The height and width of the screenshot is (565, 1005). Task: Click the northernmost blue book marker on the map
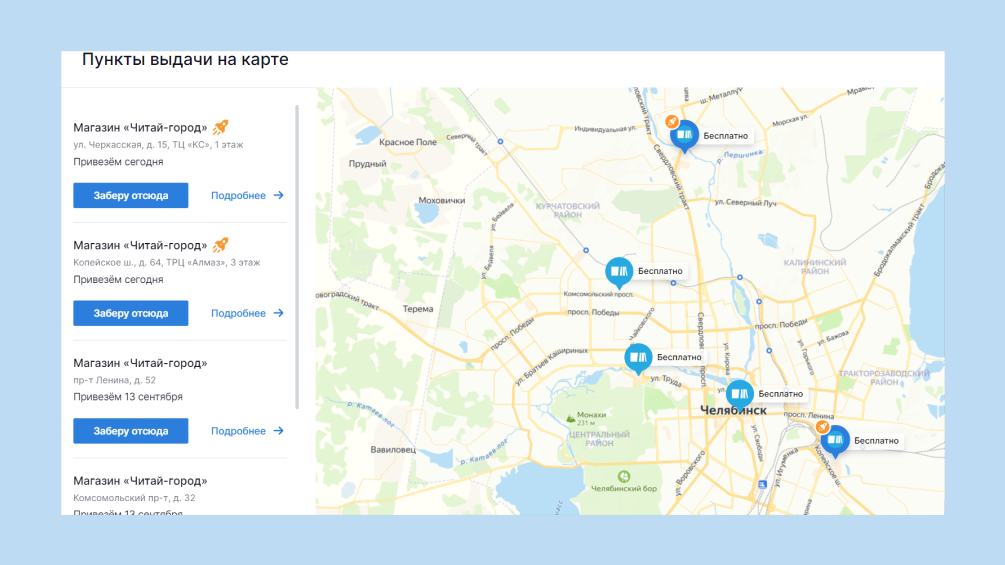tap(684, 134)
